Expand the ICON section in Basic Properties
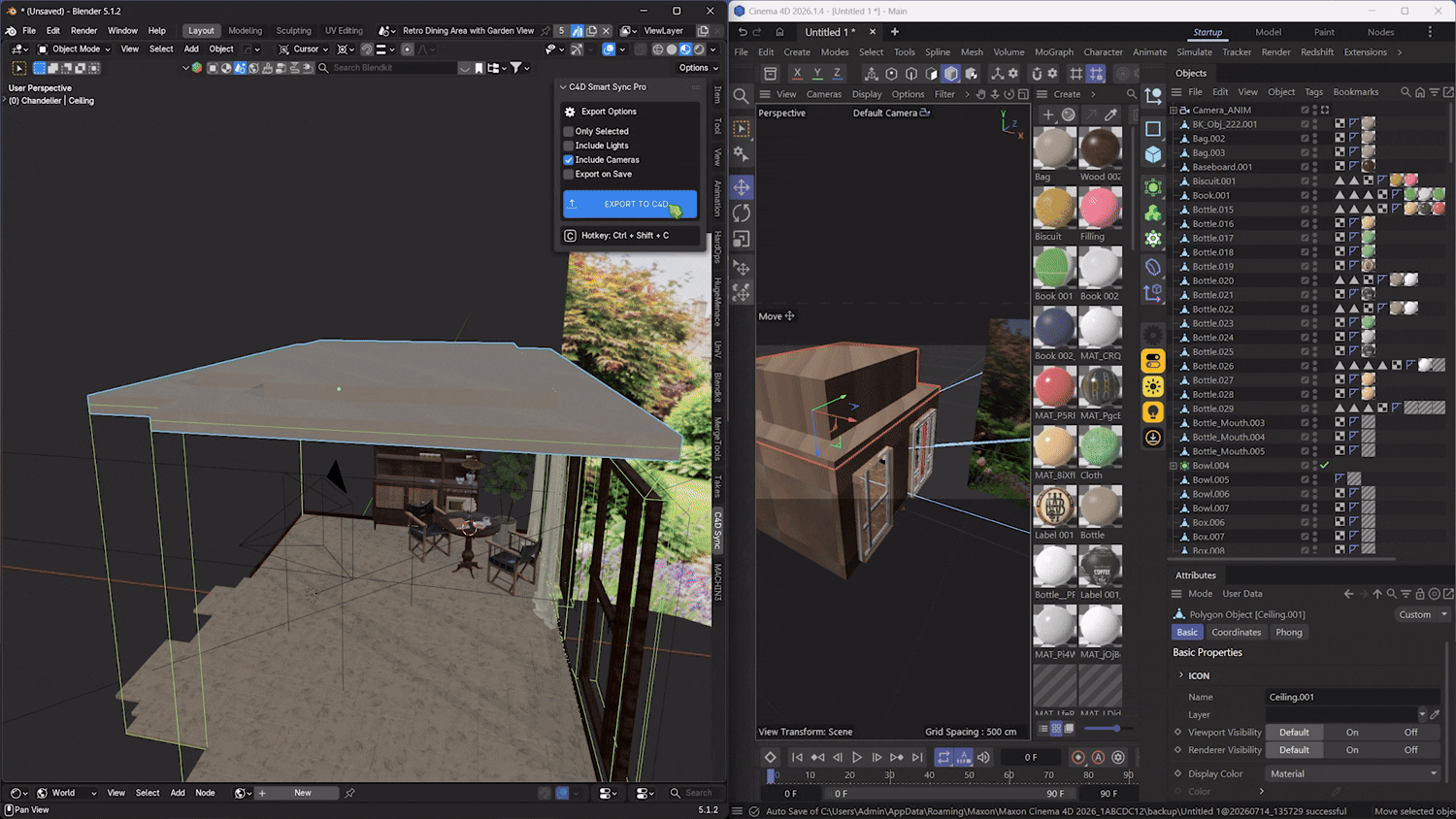The height and width of the screenshot is (819, 1456). [1181, 675]
